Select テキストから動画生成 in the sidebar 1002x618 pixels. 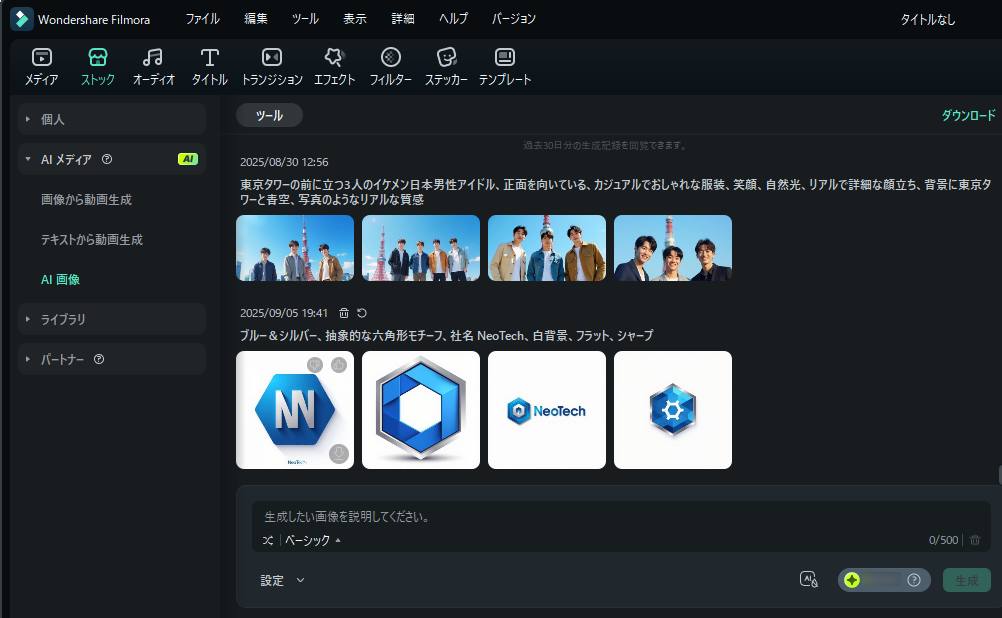(x=92, y=240)
